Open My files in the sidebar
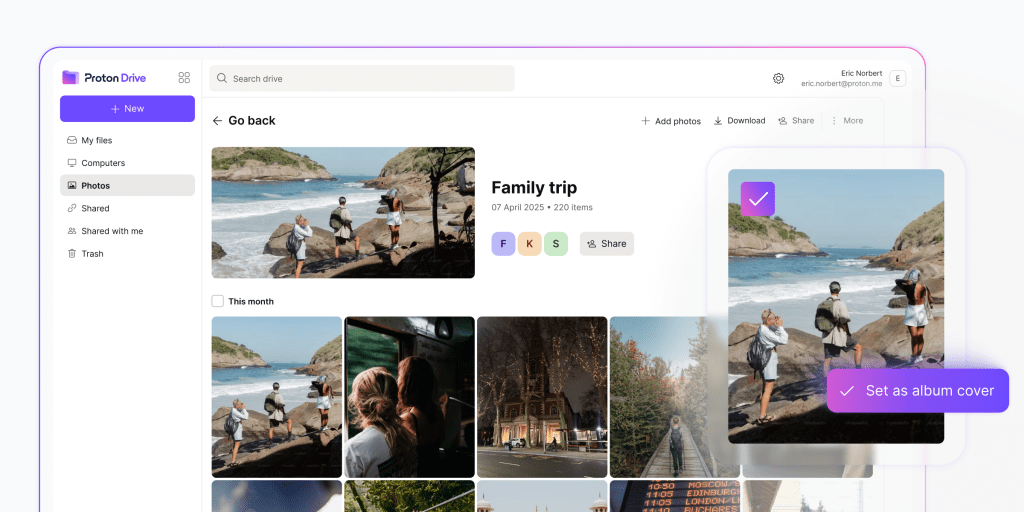This screenshot has height=512, width=1024. tap(127, 140)
